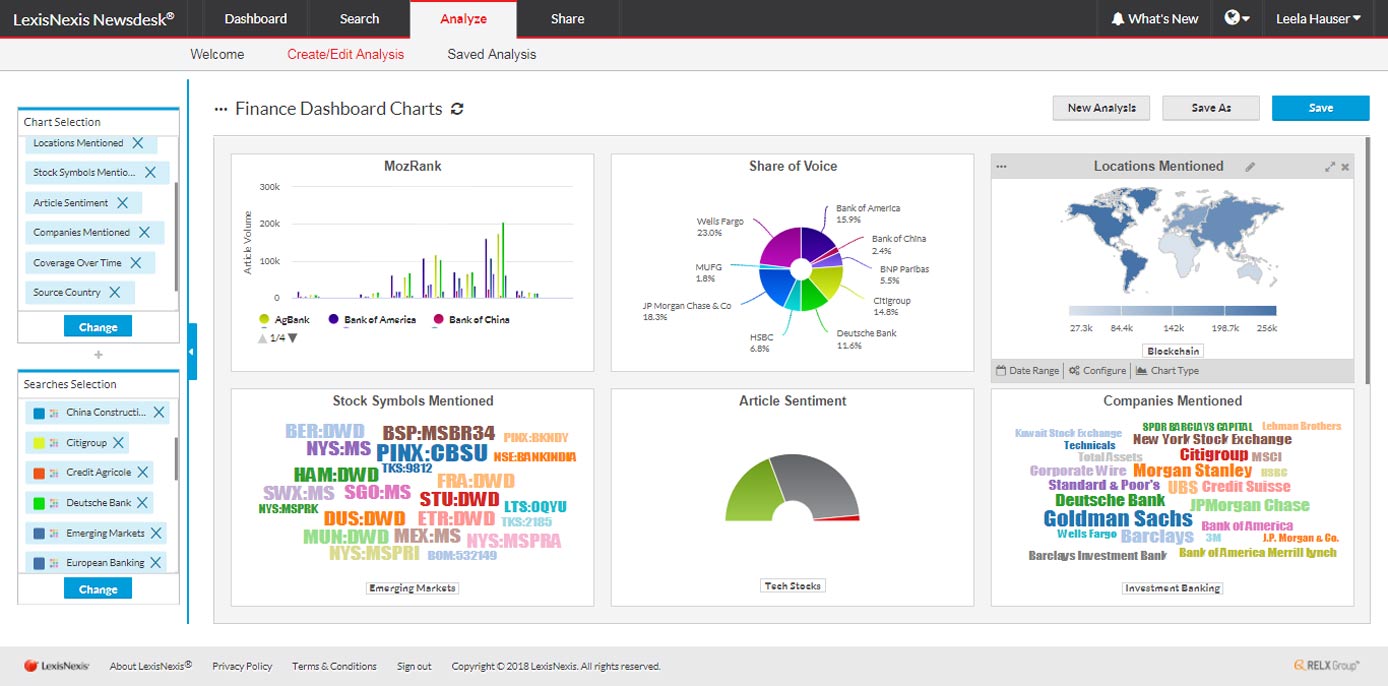Click the Save As button
1388x686 pixels.
[x=1211, y=108]
